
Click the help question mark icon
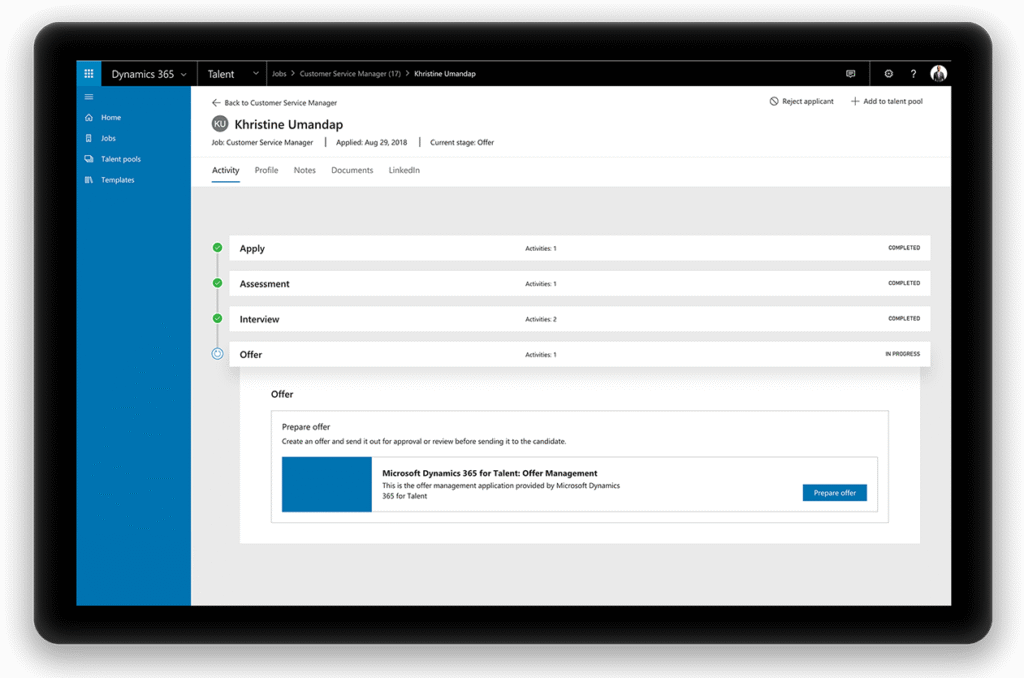[x=913, y=74]
